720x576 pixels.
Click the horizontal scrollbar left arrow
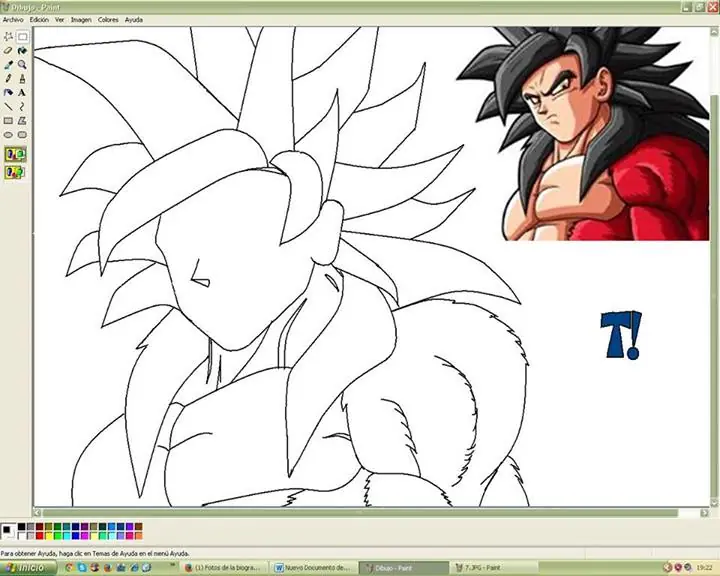37,512
